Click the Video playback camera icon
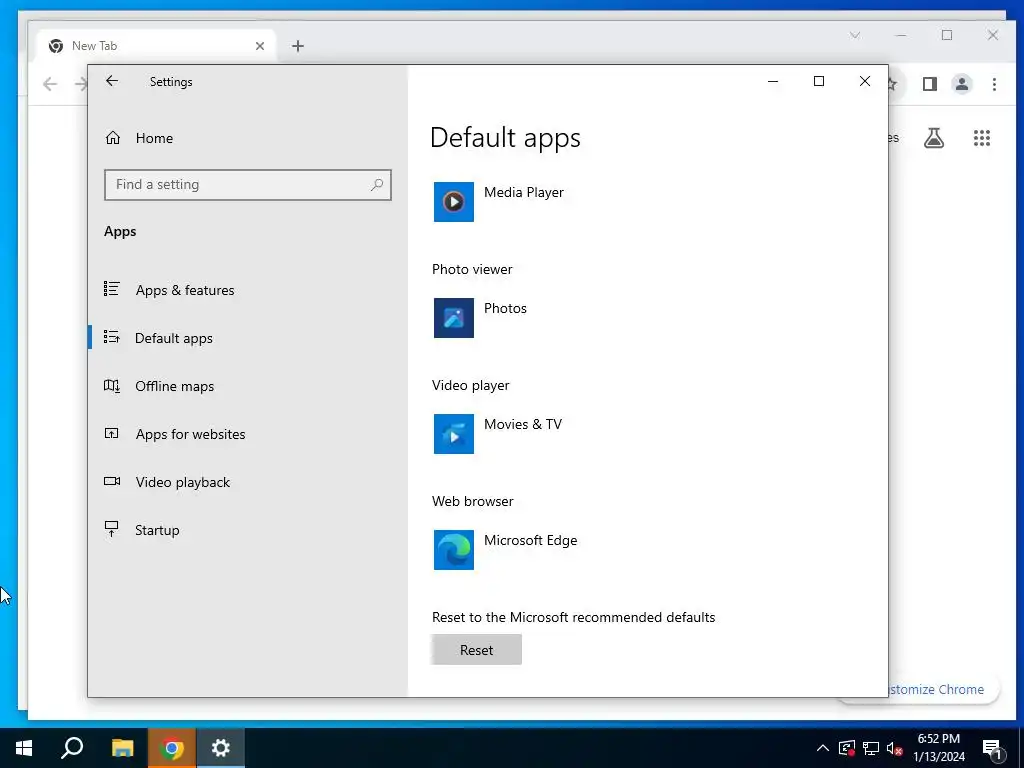The image size is (1024, 768). [112, 481]
